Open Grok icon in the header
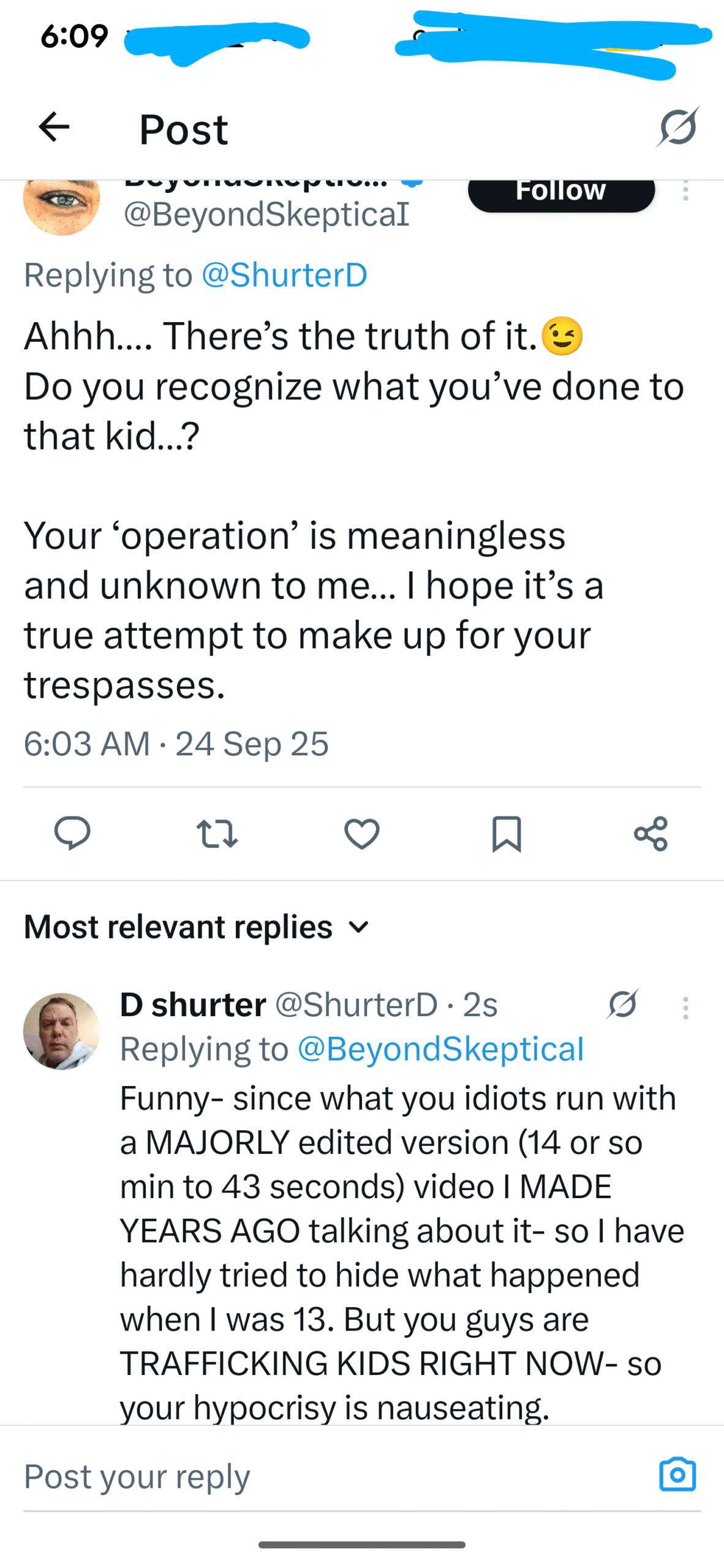The height and width of the screenshot is (1568, 724). [x=677, y=127]
